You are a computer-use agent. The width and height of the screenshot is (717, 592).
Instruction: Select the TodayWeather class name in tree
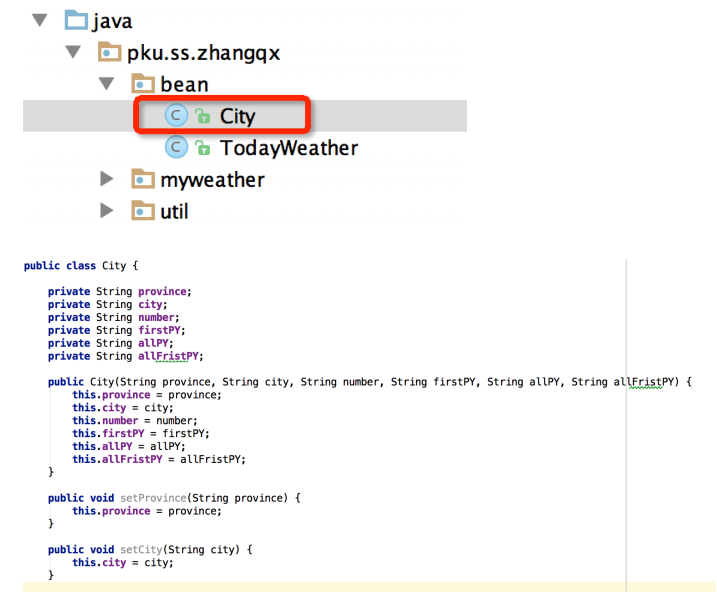pos(288,148)
